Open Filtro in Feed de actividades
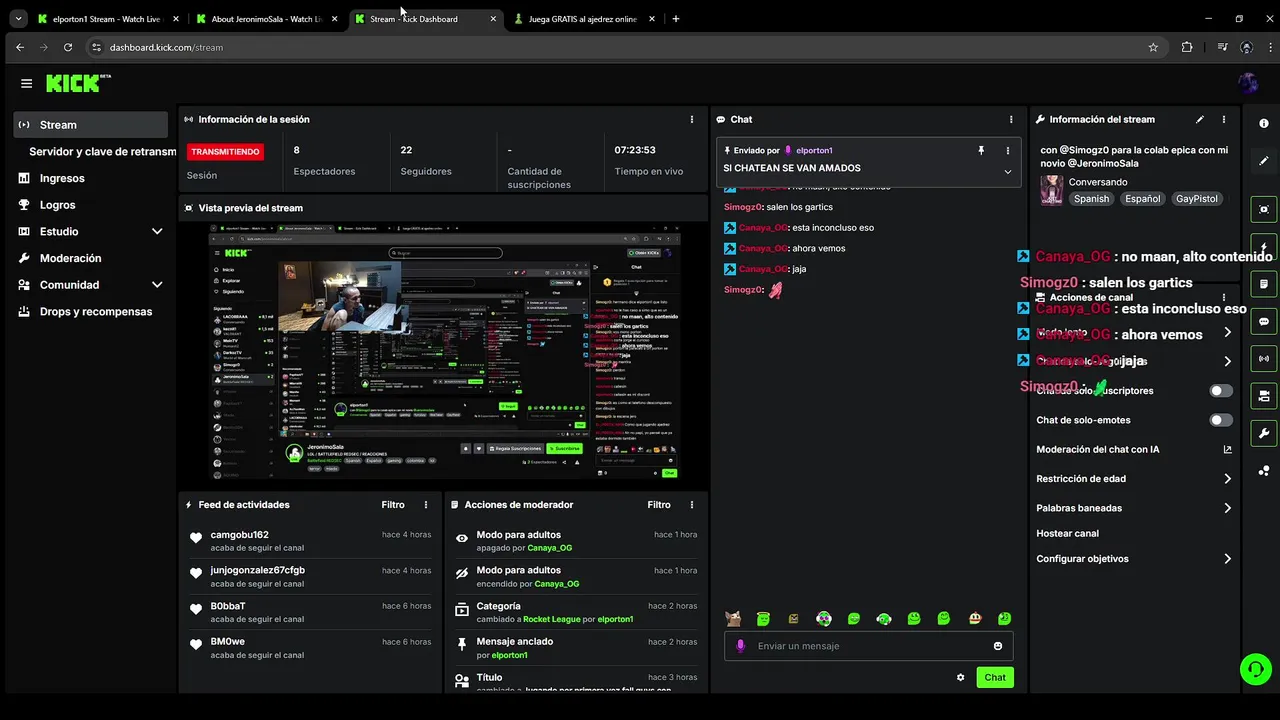This screenshot has height=720, width=1280. (x=393, y=505)
